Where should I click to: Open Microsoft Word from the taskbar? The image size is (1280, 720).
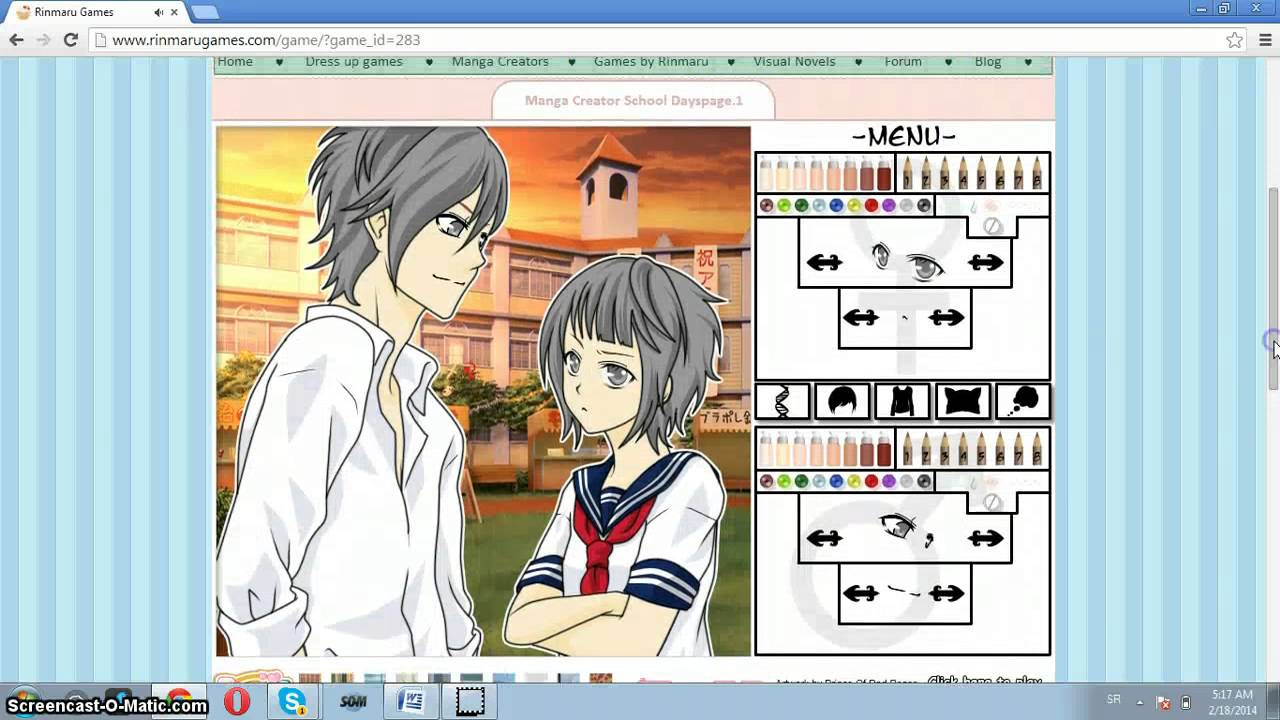(411, 702)
